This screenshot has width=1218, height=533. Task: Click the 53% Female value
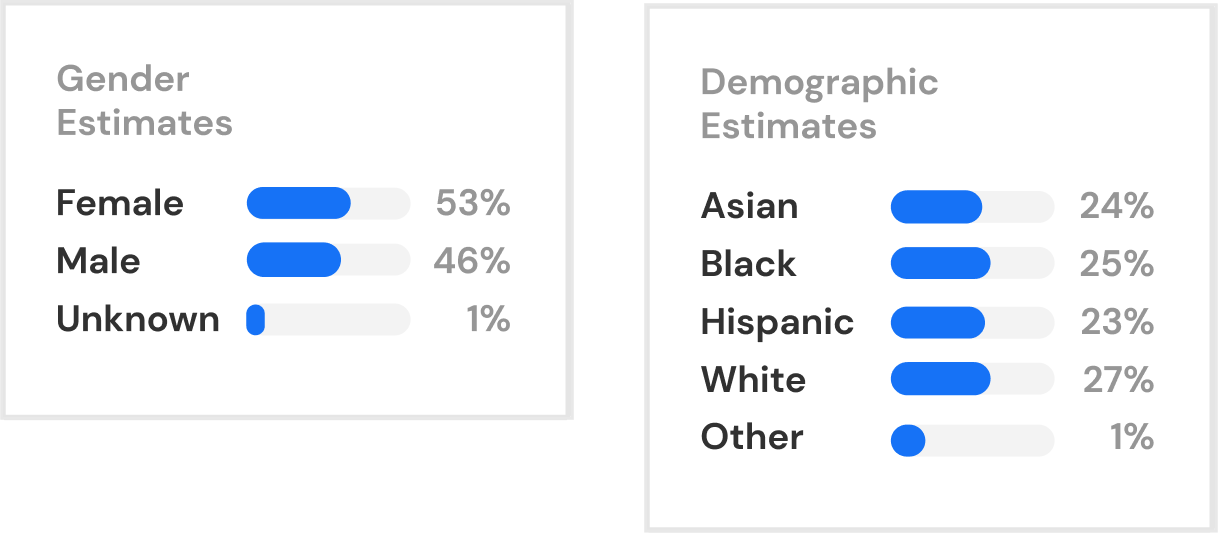[x=473, y=203]
